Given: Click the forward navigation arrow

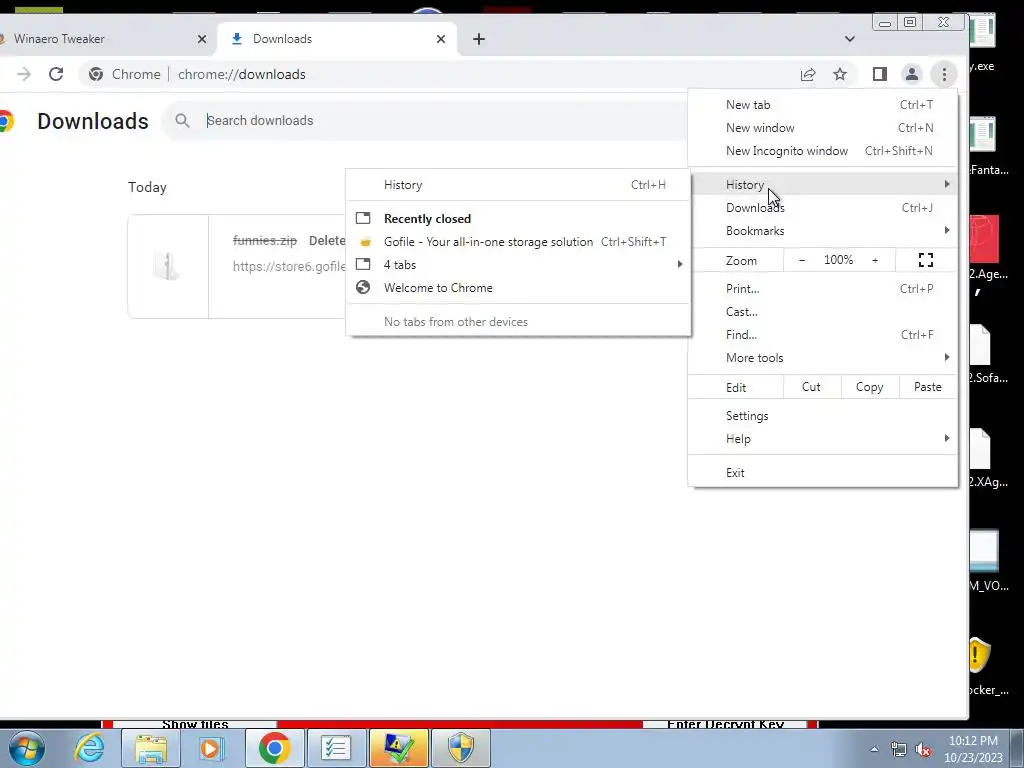Looking at the screenshot, I should 24,74.
